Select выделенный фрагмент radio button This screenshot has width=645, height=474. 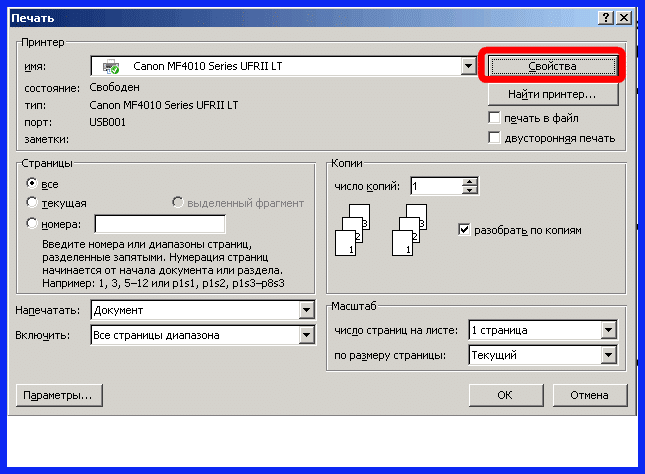click(x=177, y=202)
